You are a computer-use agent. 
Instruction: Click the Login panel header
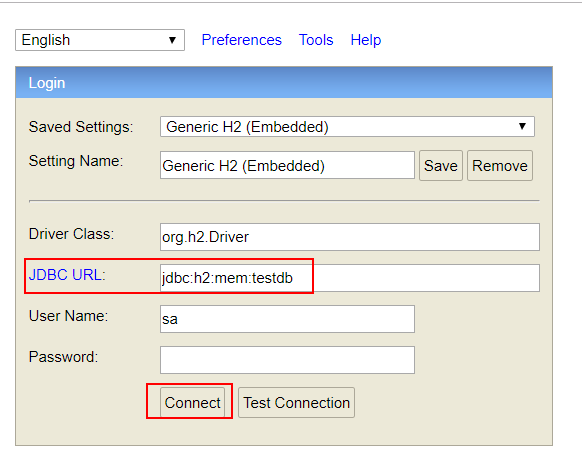284,82
